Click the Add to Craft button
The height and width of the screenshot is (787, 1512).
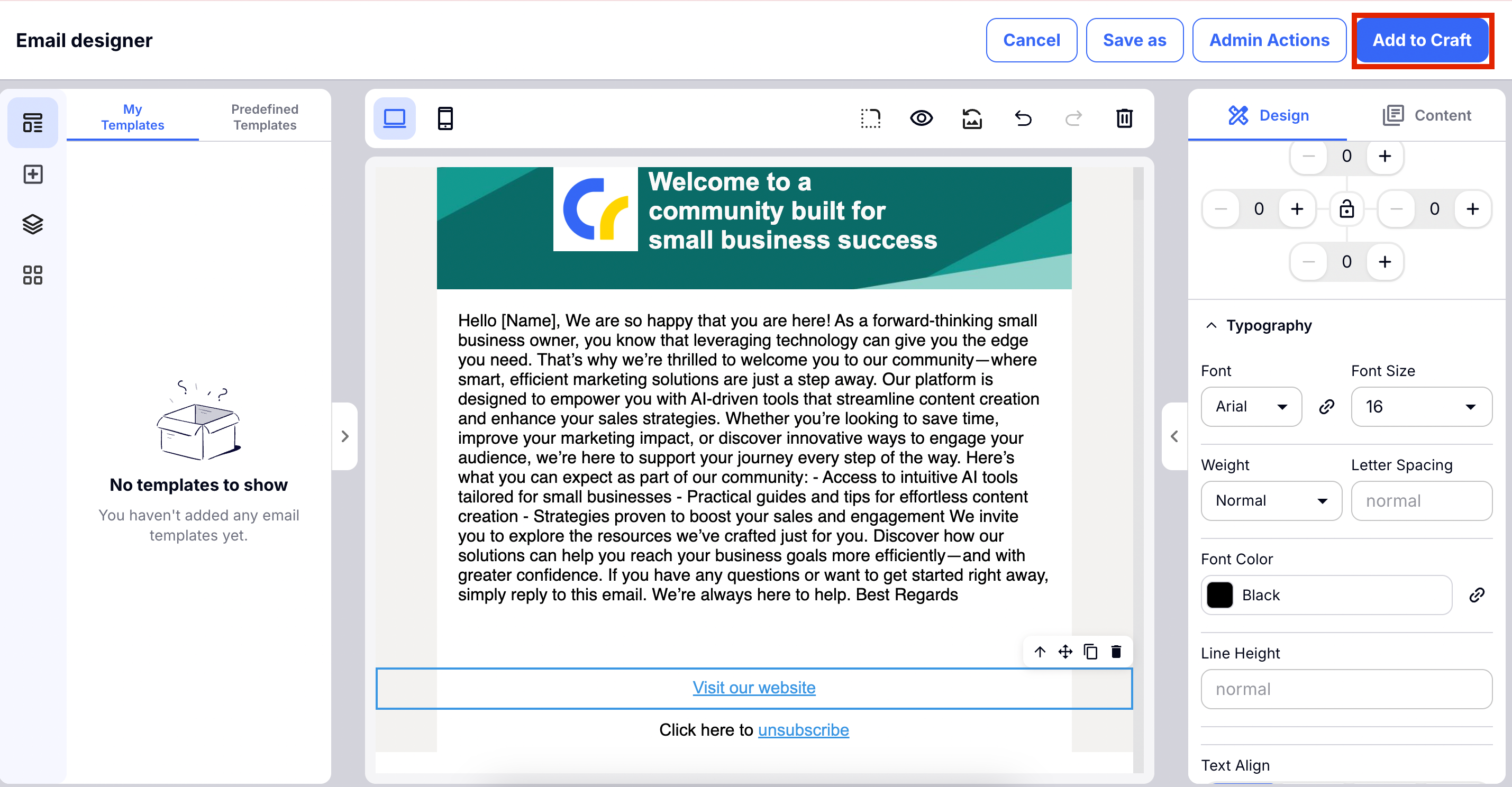pos(1422,40)
